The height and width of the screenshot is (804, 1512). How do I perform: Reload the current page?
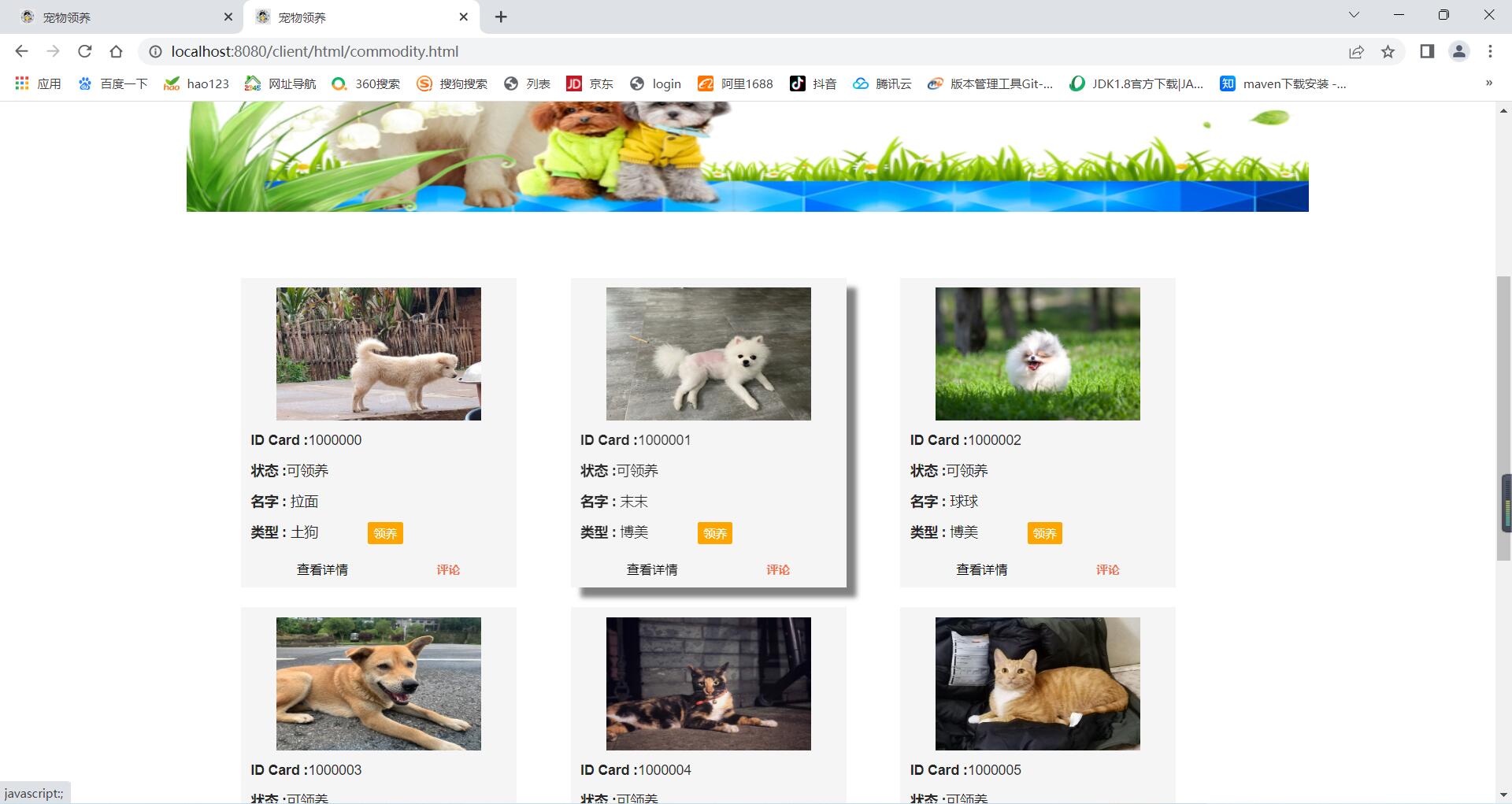tap(84, 51)
